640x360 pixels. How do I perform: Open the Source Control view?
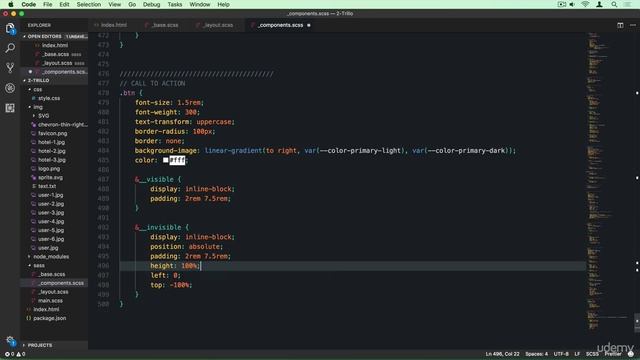(10, 68)
